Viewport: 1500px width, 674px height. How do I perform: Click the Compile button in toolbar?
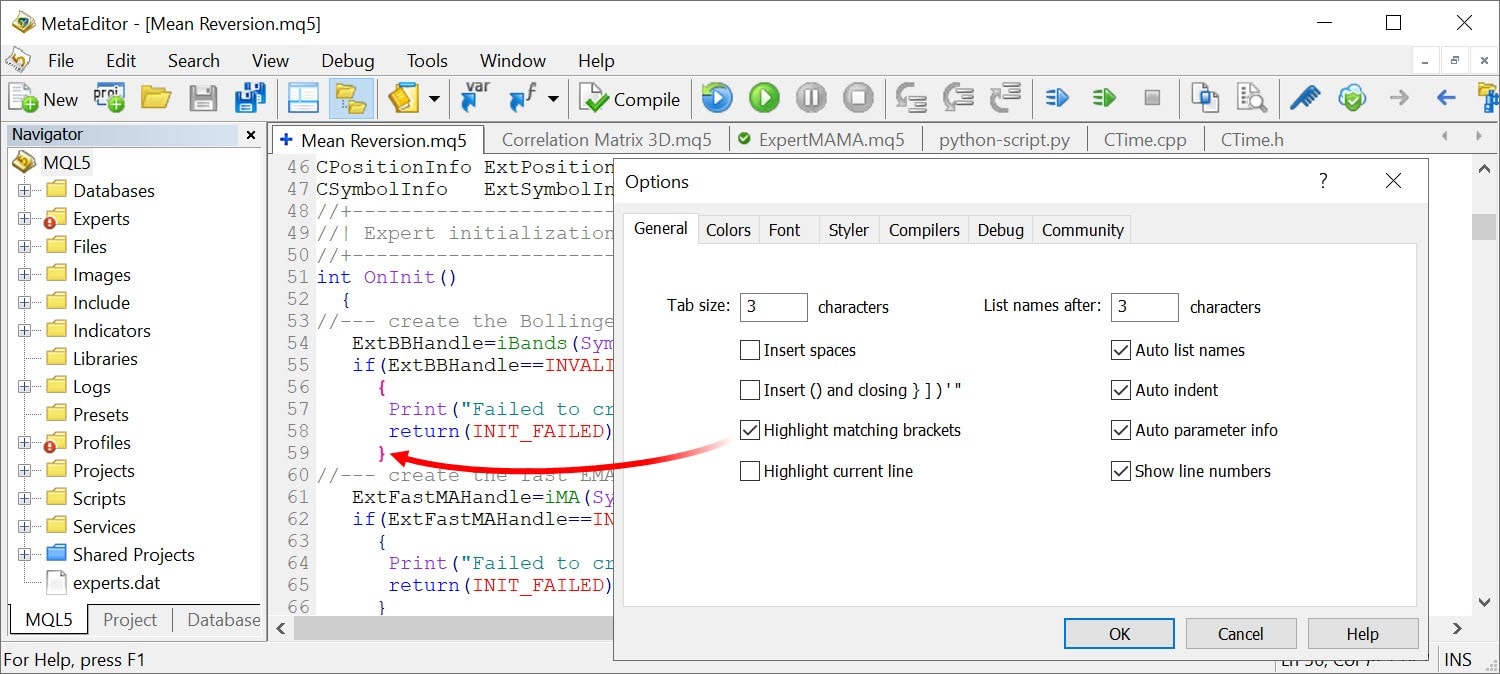(632, 99)
